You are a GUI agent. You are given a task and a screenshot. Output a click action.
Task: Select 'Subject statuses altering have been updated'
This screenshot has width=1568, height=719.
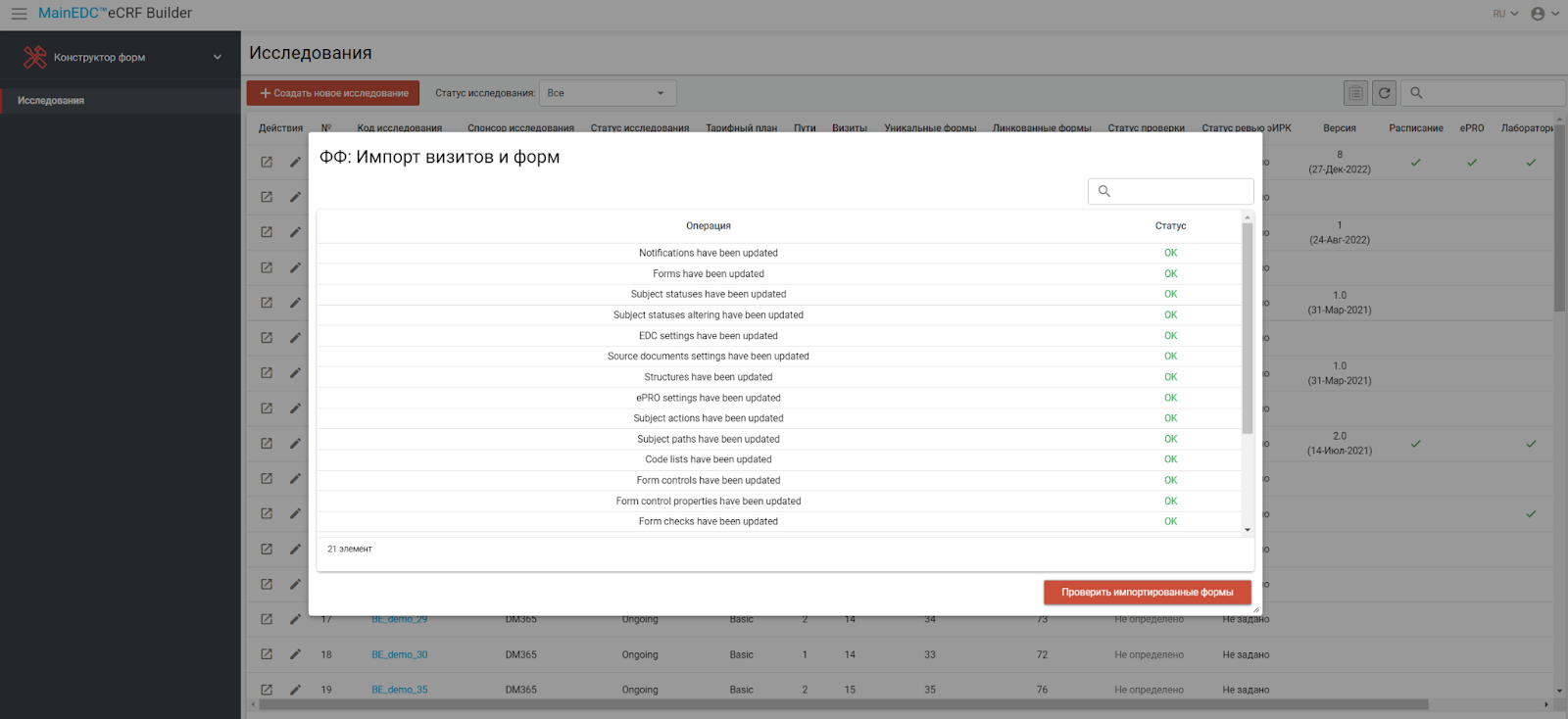pyautogui.click(x=779, y=315)
